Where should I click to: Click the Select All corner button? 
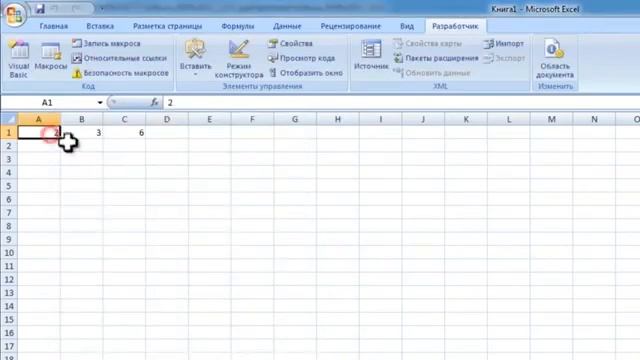pyautogui.click(x=9, y=119)
